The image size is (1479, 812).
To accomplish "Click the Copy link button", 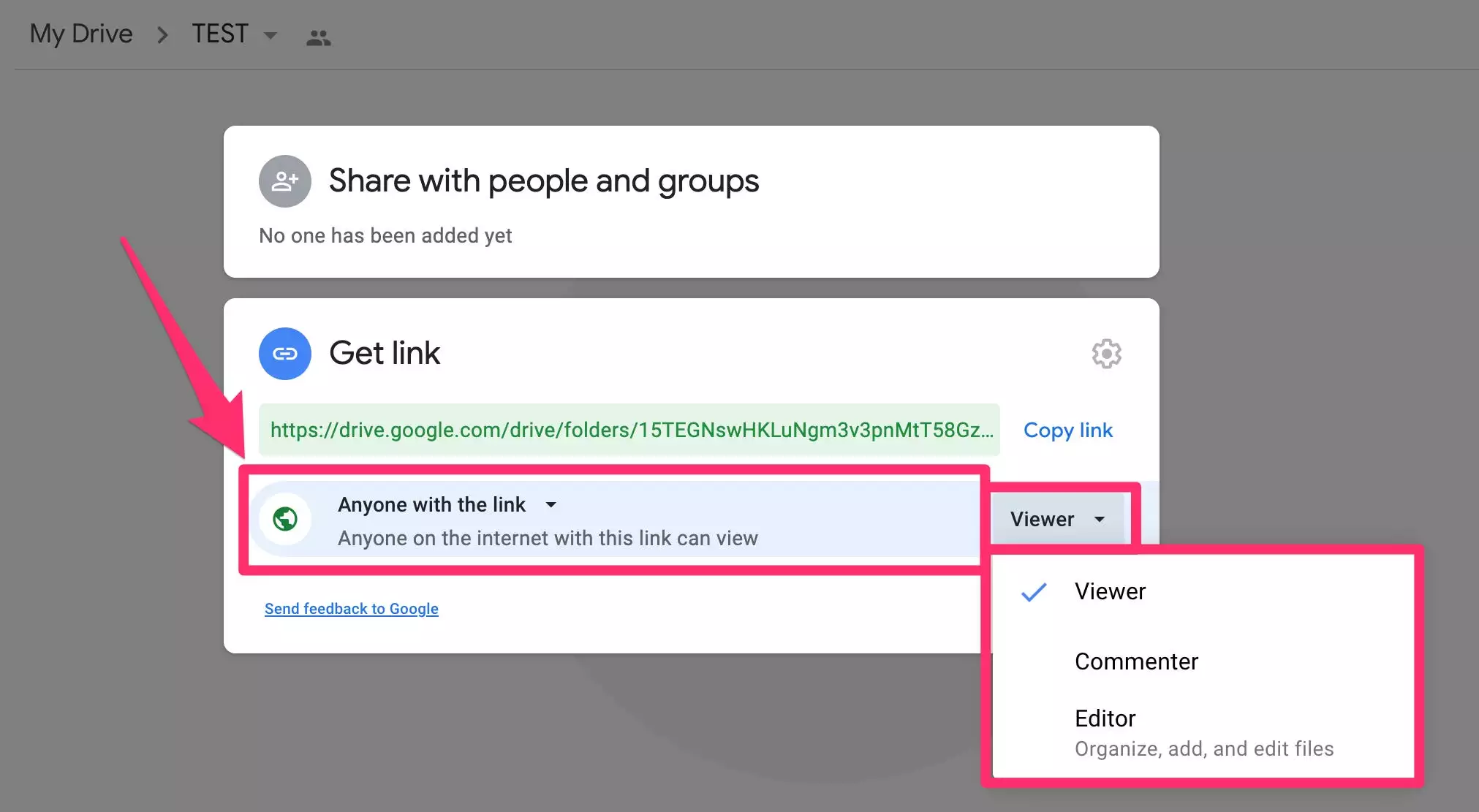I will [1068, 430].
